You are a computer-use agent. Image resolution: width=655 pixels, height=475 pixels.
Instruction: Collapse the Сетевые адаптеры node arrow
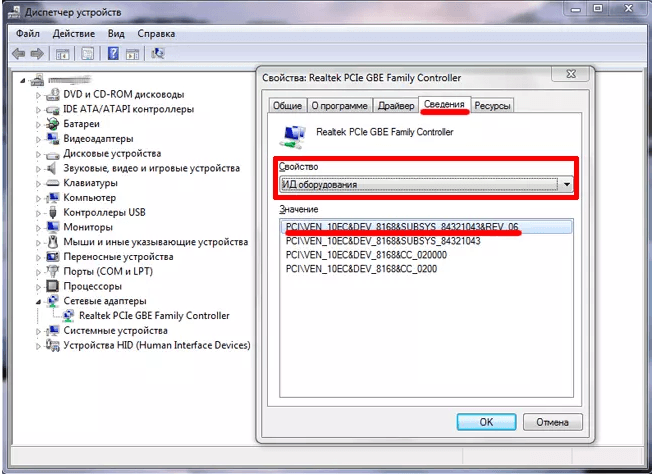(x=38, y=301)
